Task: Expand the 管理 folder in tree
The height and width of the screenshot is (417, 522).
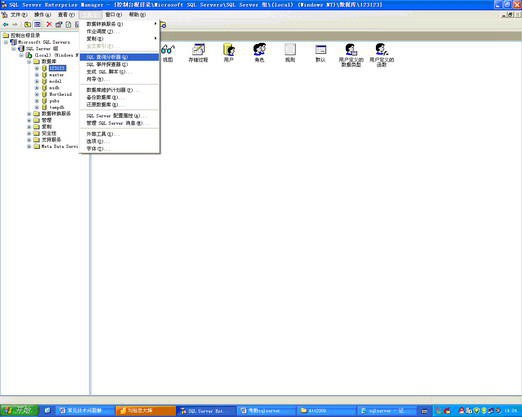Action: [29, 120]
